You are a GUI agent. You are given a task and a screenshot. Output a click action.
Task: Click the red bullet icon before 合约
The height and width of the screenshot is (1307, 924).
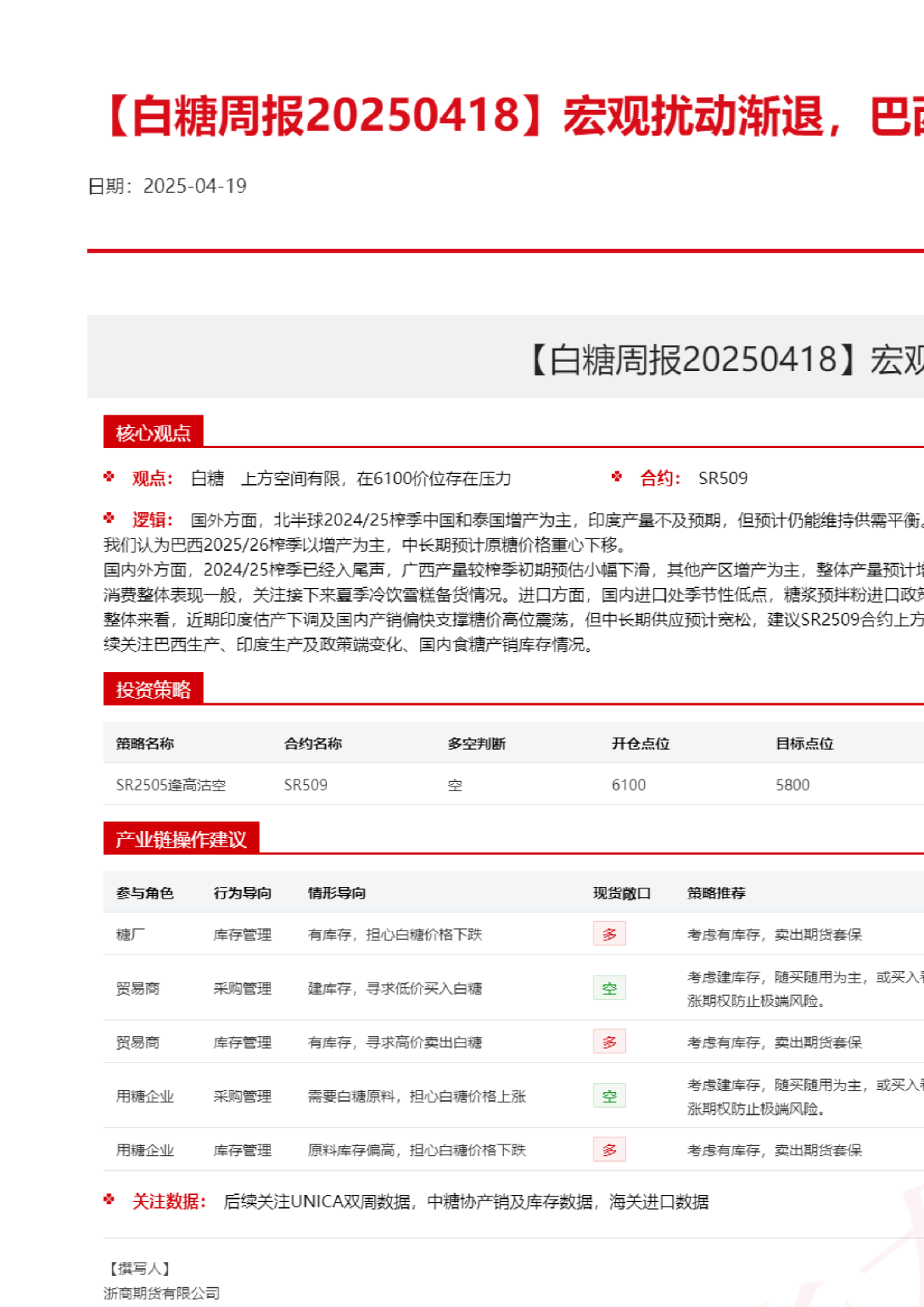point(617,477)
